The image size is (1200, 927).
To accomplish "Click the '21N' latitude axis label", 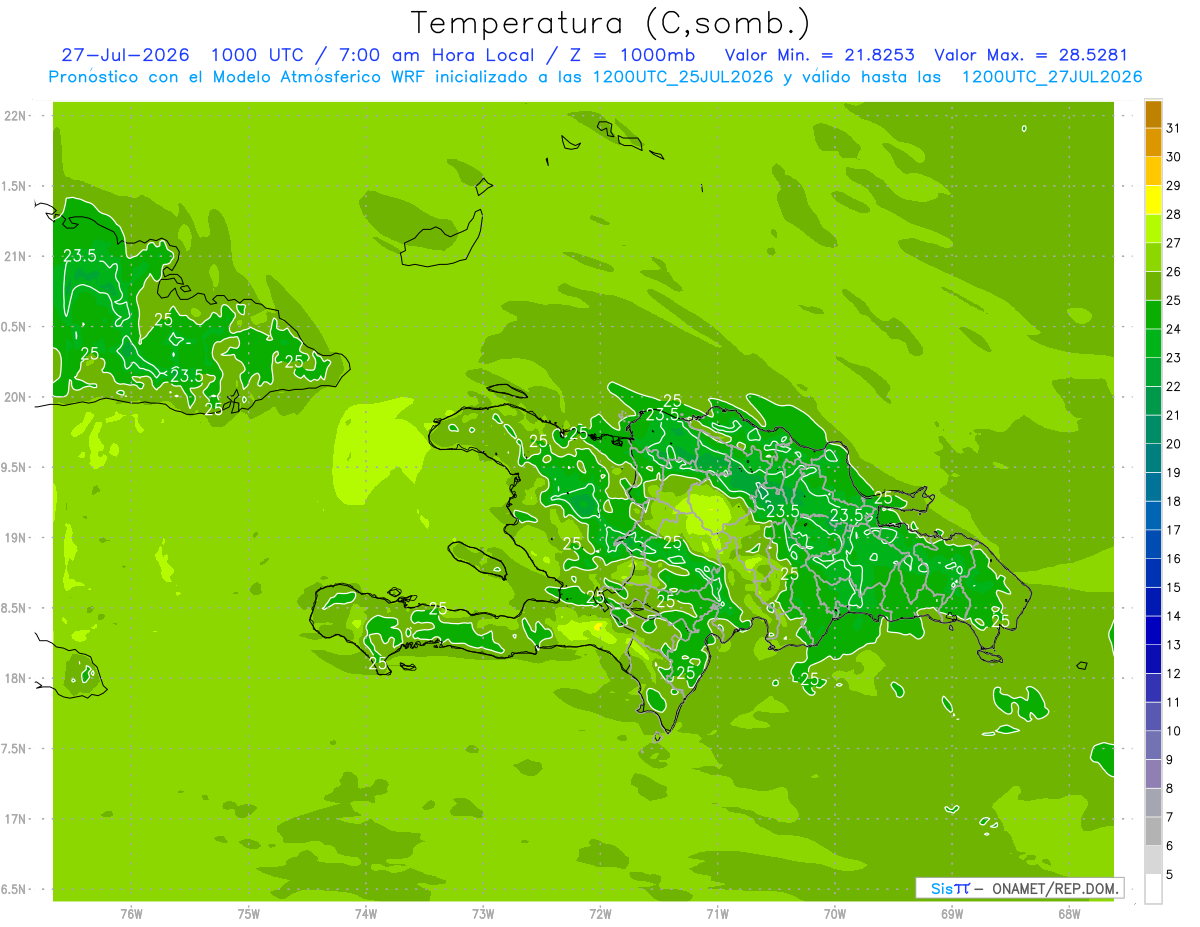I will 16,257.
